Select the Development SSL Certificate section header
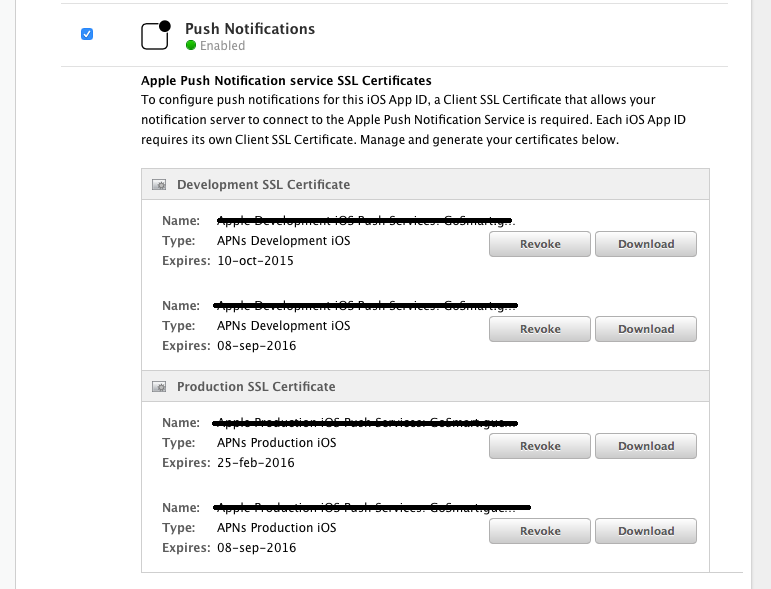 (x=263, y=185)
